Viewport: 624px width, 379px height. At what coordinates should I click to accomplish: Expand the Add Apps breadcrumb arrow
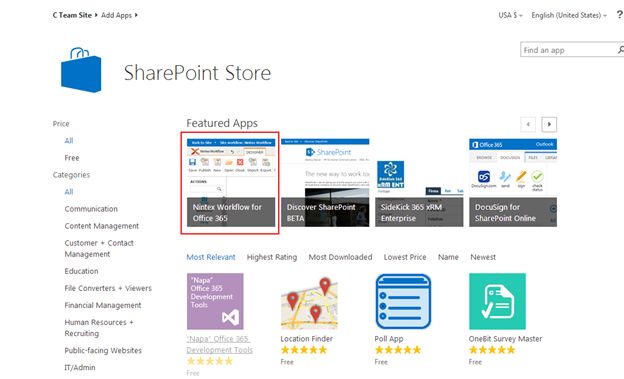coord(136,15)
